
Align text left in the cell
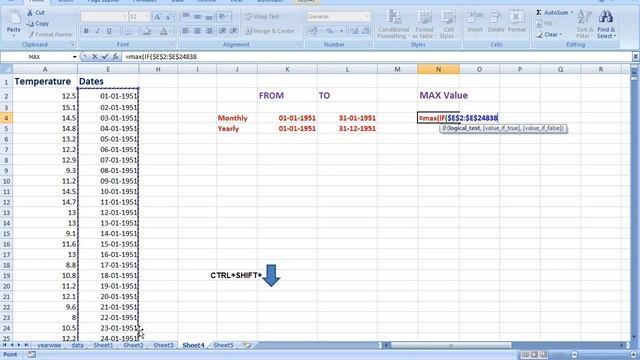tap(186, 31)
